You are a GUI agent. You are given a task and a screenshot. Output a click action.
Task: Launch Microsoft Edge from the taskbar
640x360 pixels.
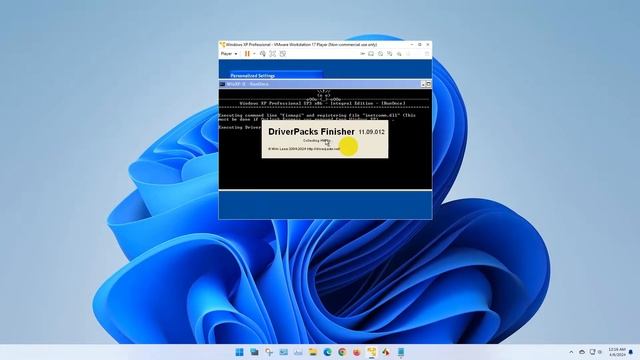328,352
